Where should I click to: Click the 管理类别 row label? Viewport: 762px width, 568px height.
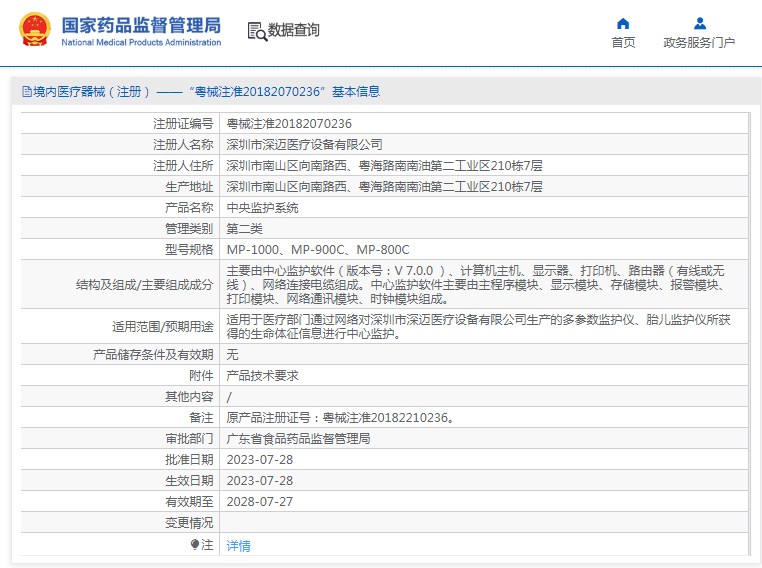(x=189, y=229)
